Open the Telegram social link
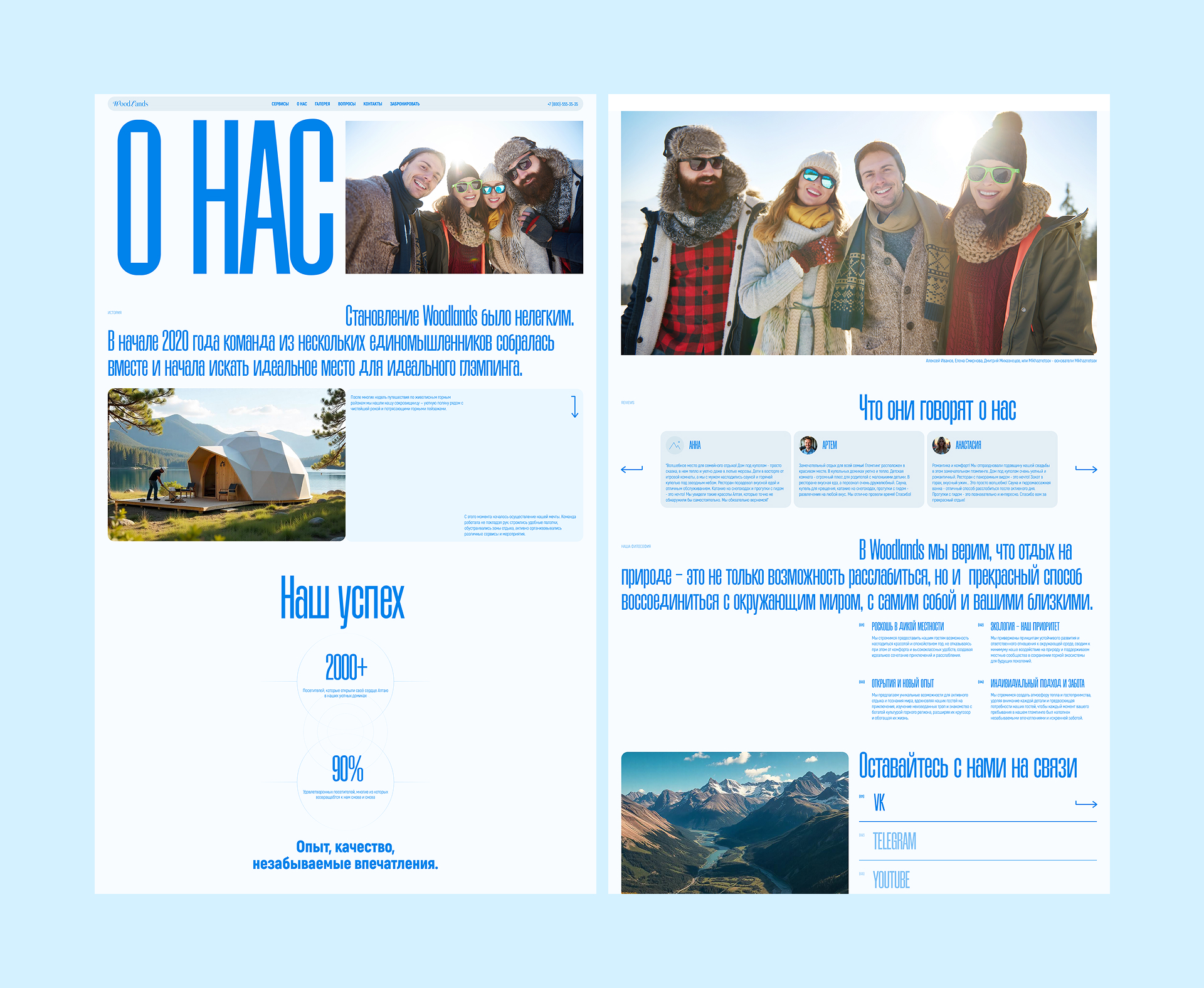This screenshot has width=1204, height=988. (894, 841)
